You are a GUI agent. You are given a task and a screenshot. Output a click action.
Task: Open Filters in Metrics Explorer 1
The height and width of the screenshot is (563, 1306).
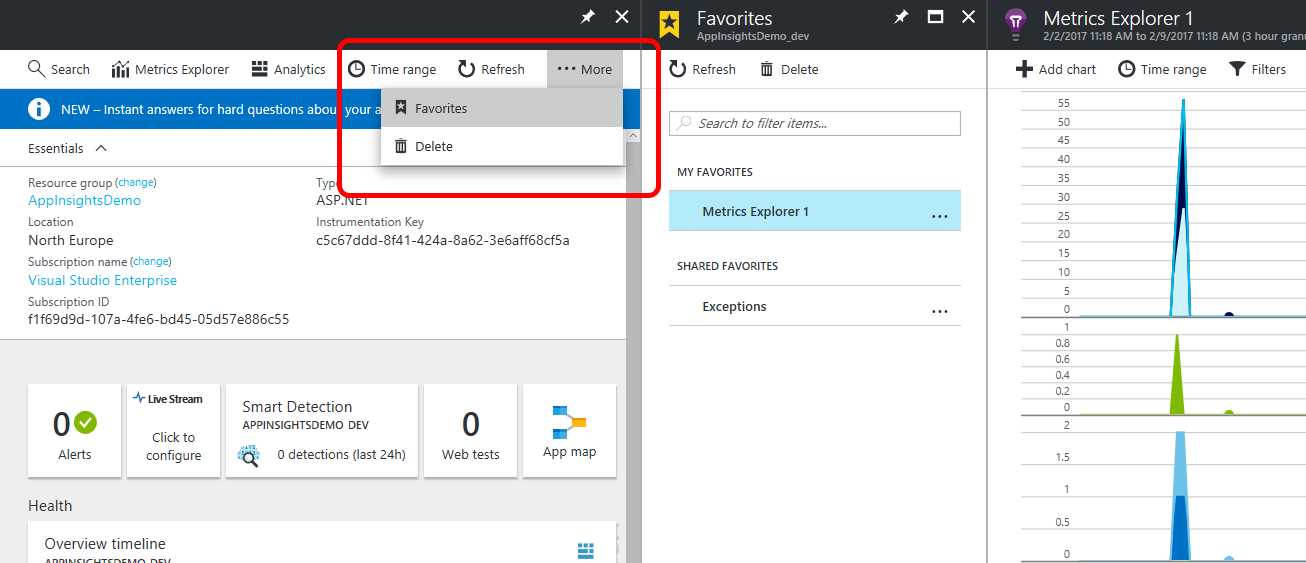click(1257, 69)
